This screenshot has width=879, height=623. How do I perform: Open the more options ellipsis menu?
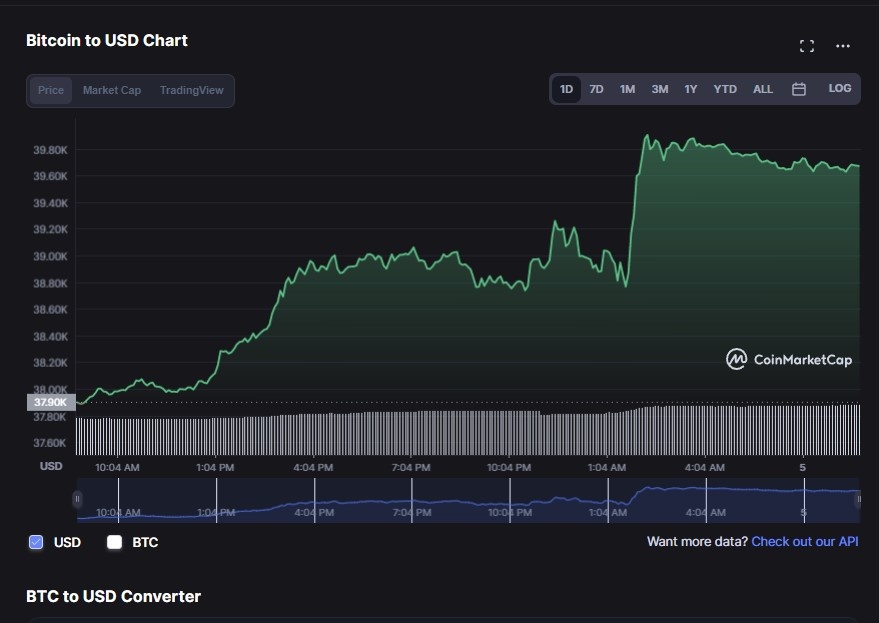843,45
